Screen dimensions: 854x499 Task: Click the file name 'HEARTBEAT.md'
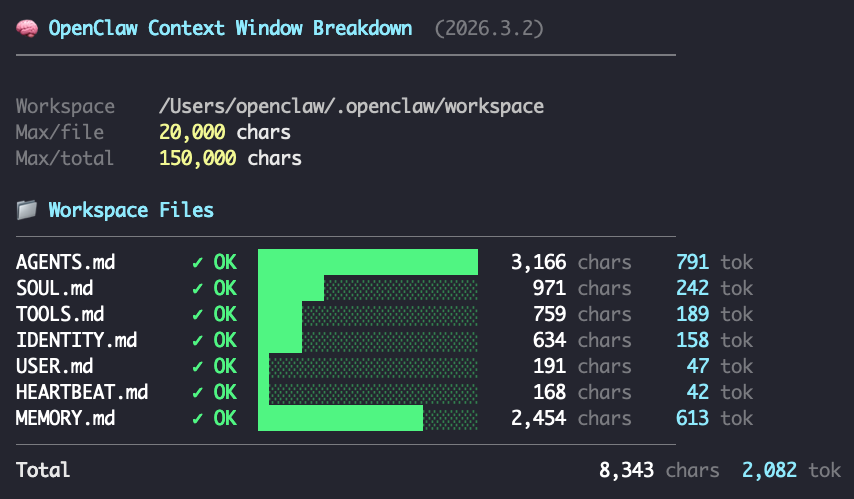point(82,392)
